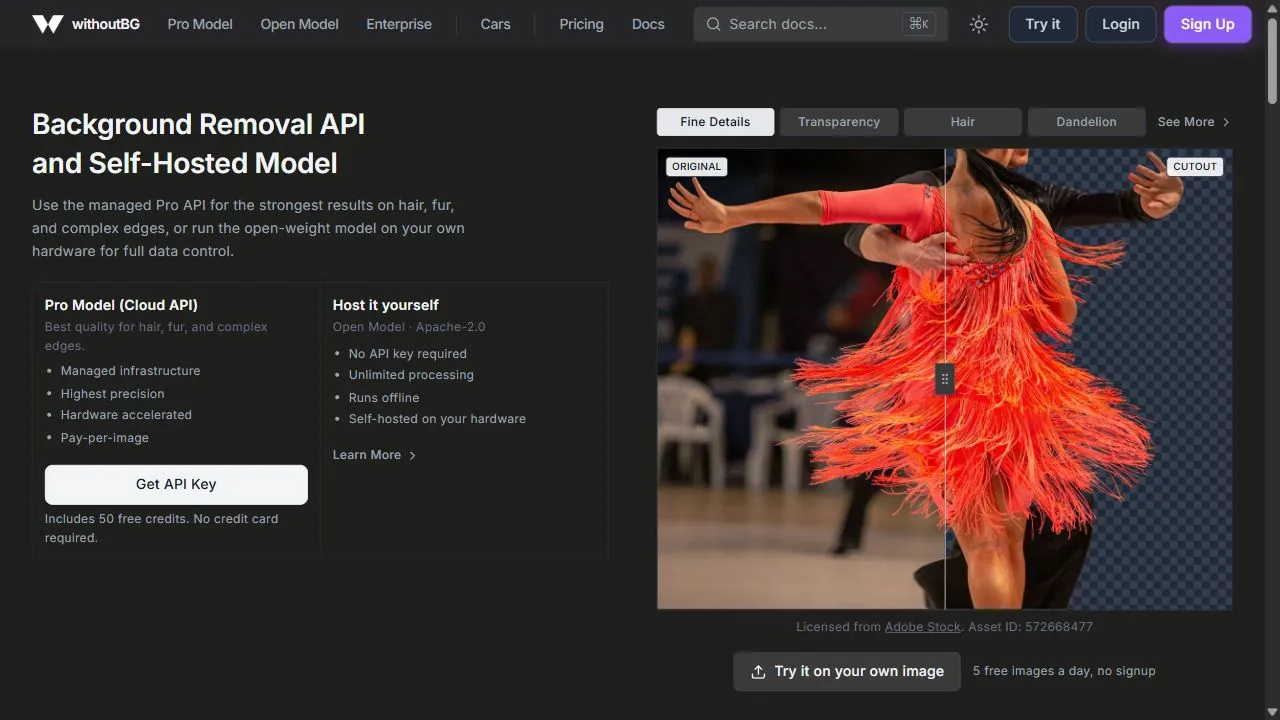The image size is (1280, 720).
Task: Click the withoutBG logo icon
Action: pos(47,24)
